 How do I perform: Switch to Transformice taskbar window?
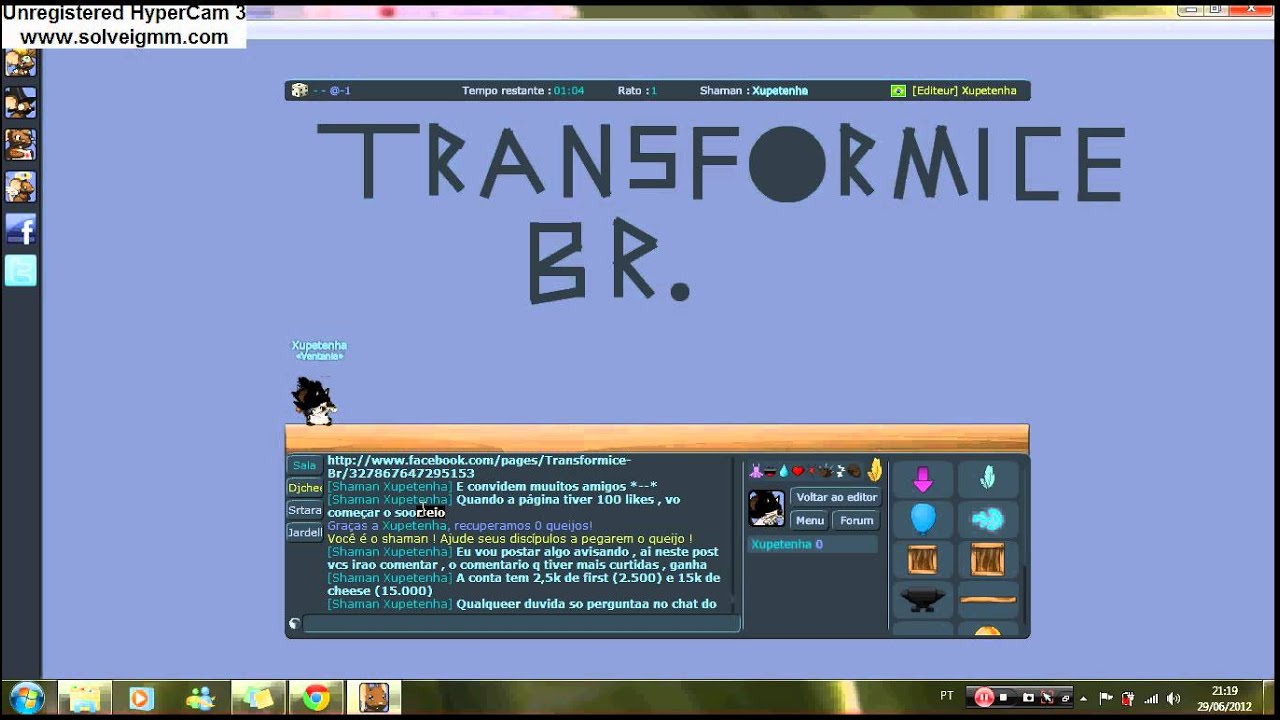tap(374, 697)
